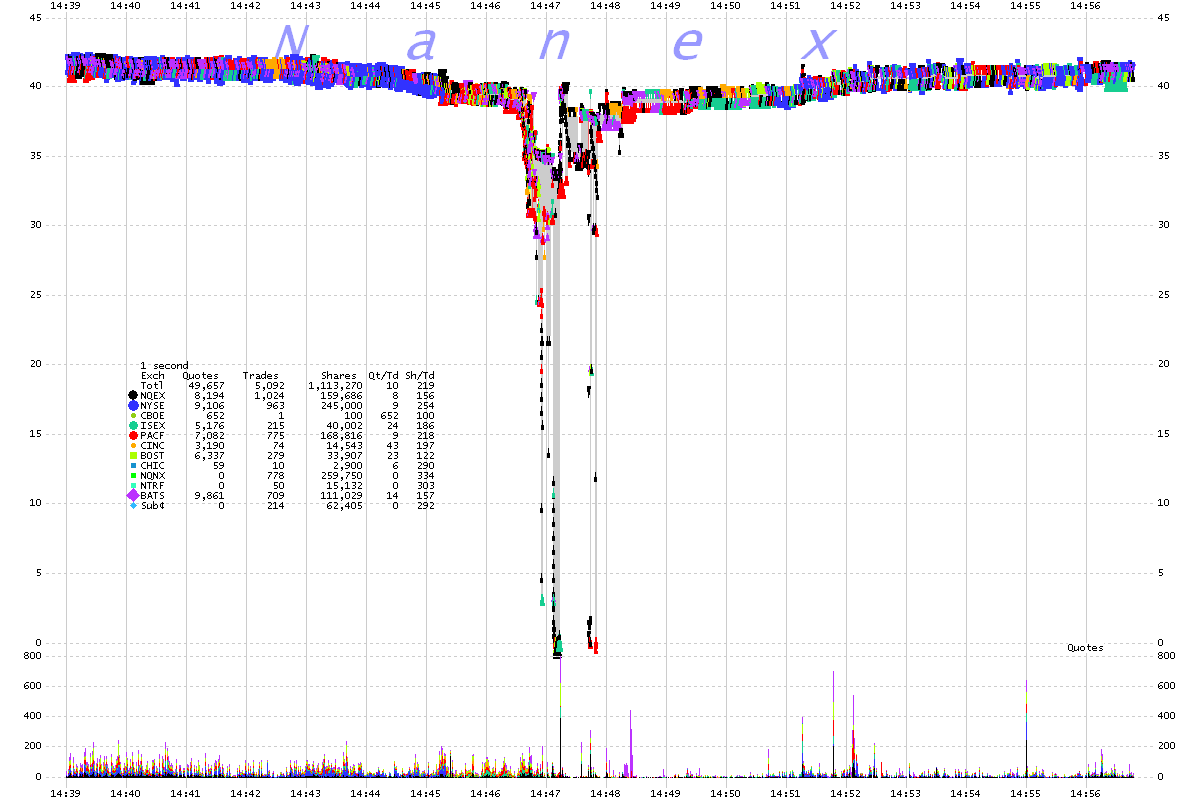Click NQNX shares value 259,750
The height and width of the screenshot is (800, 1200).
click(x=341, y=476)
